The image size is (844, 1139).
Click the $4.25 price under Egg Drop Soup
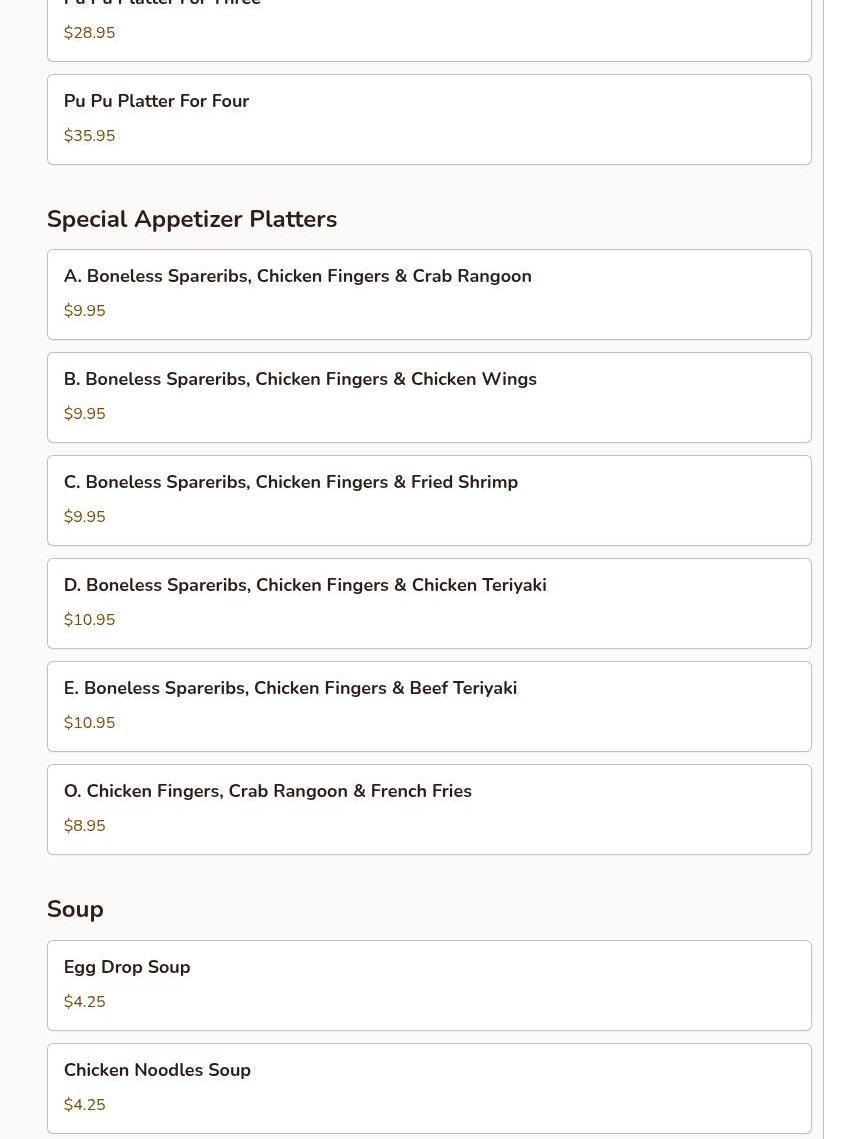click(x=84, y=1002)
